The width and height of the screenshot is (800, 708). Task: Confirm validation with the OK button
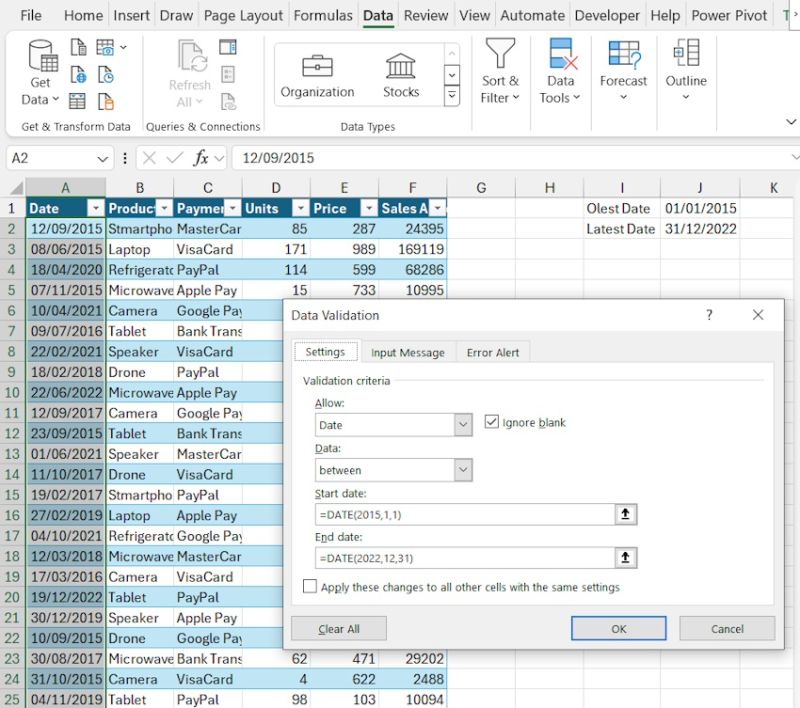coord(618,629)
